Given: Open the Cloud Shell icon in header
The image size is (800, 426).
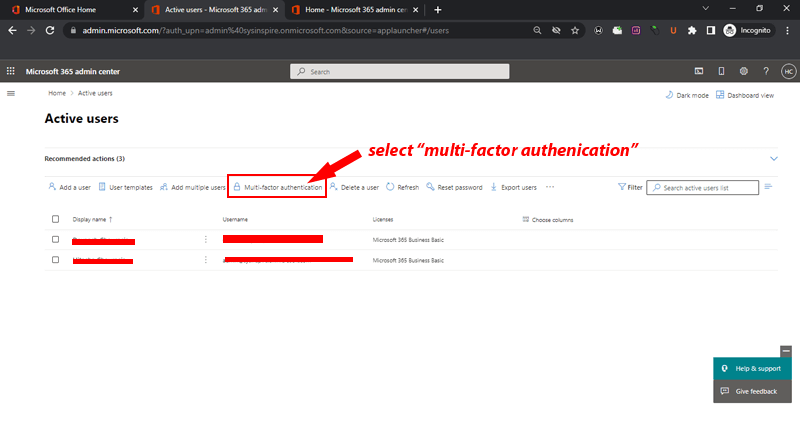Looking at the screenshot, I should [699, 71].
